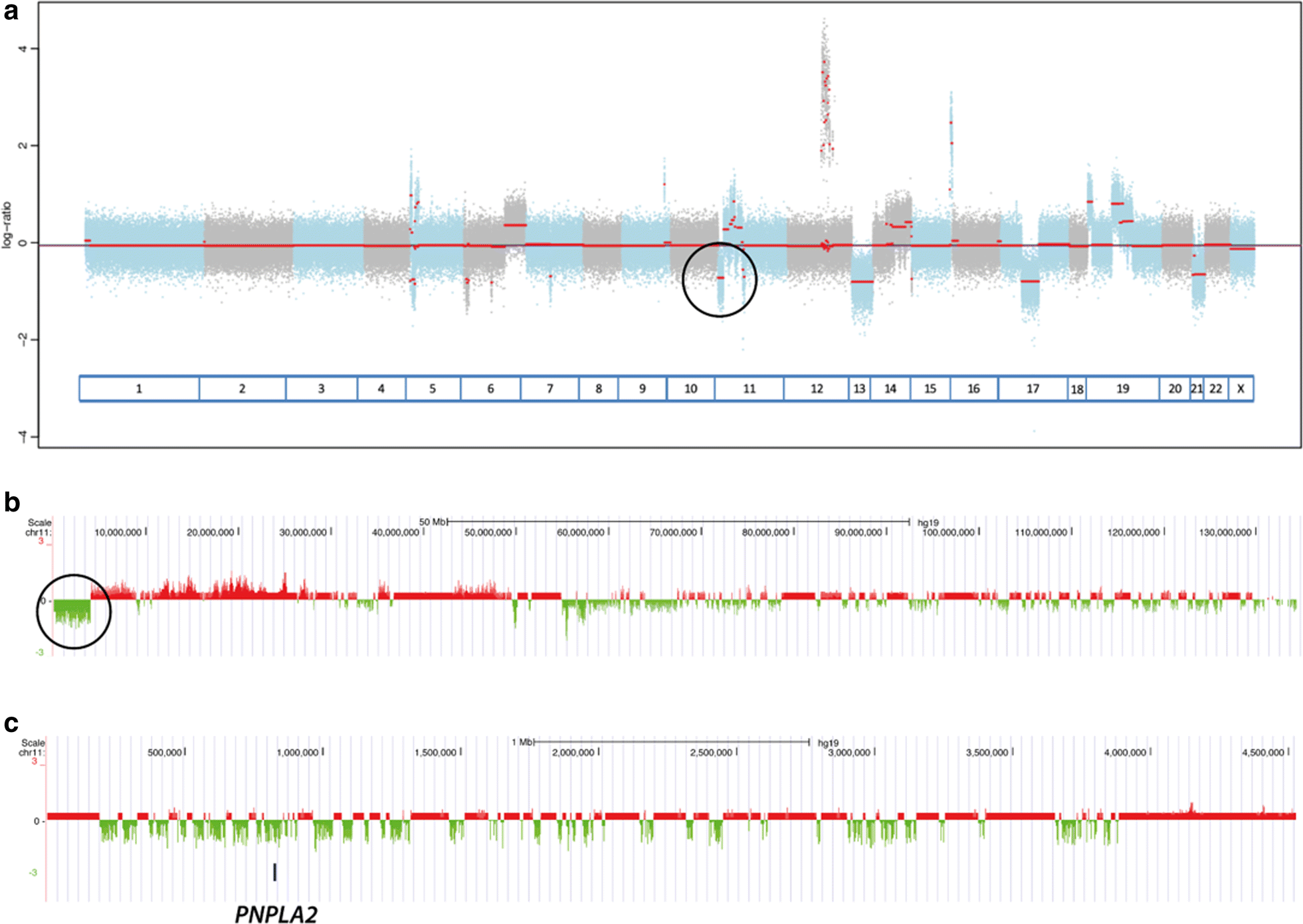Click the panel a letter label

tap(11, 12)
